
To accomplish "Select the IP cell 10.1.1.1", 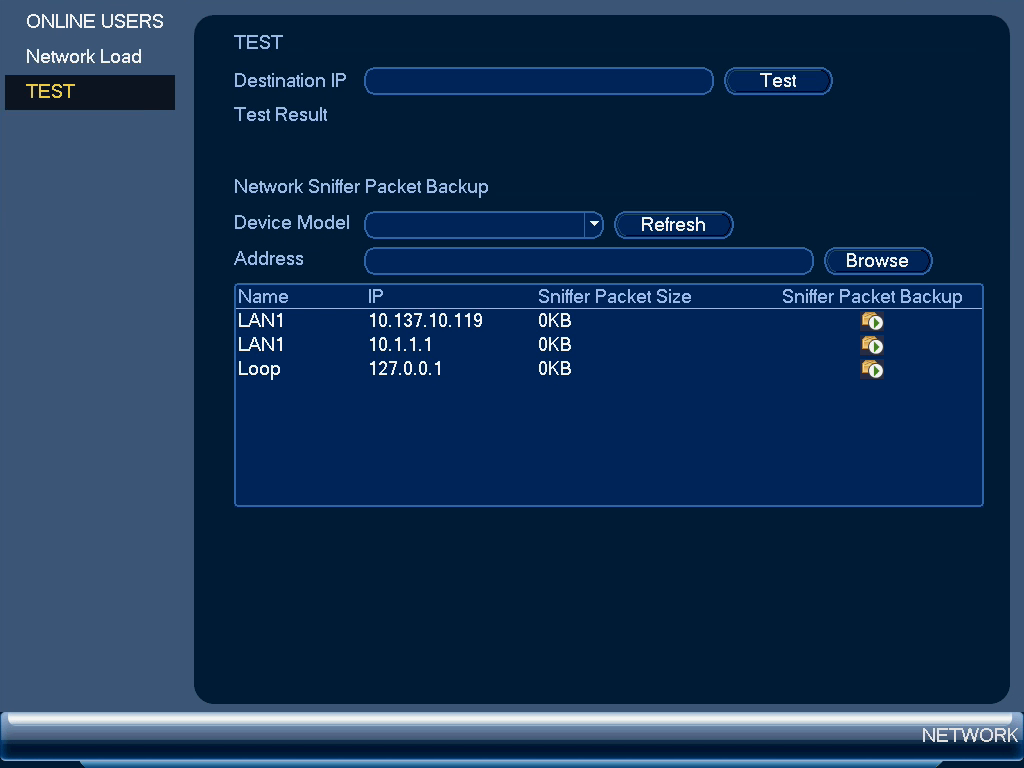I will coord(400,344).
